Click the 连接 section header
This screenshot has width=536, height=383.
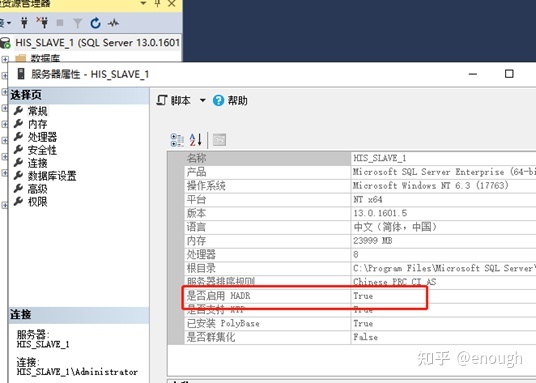79,314
